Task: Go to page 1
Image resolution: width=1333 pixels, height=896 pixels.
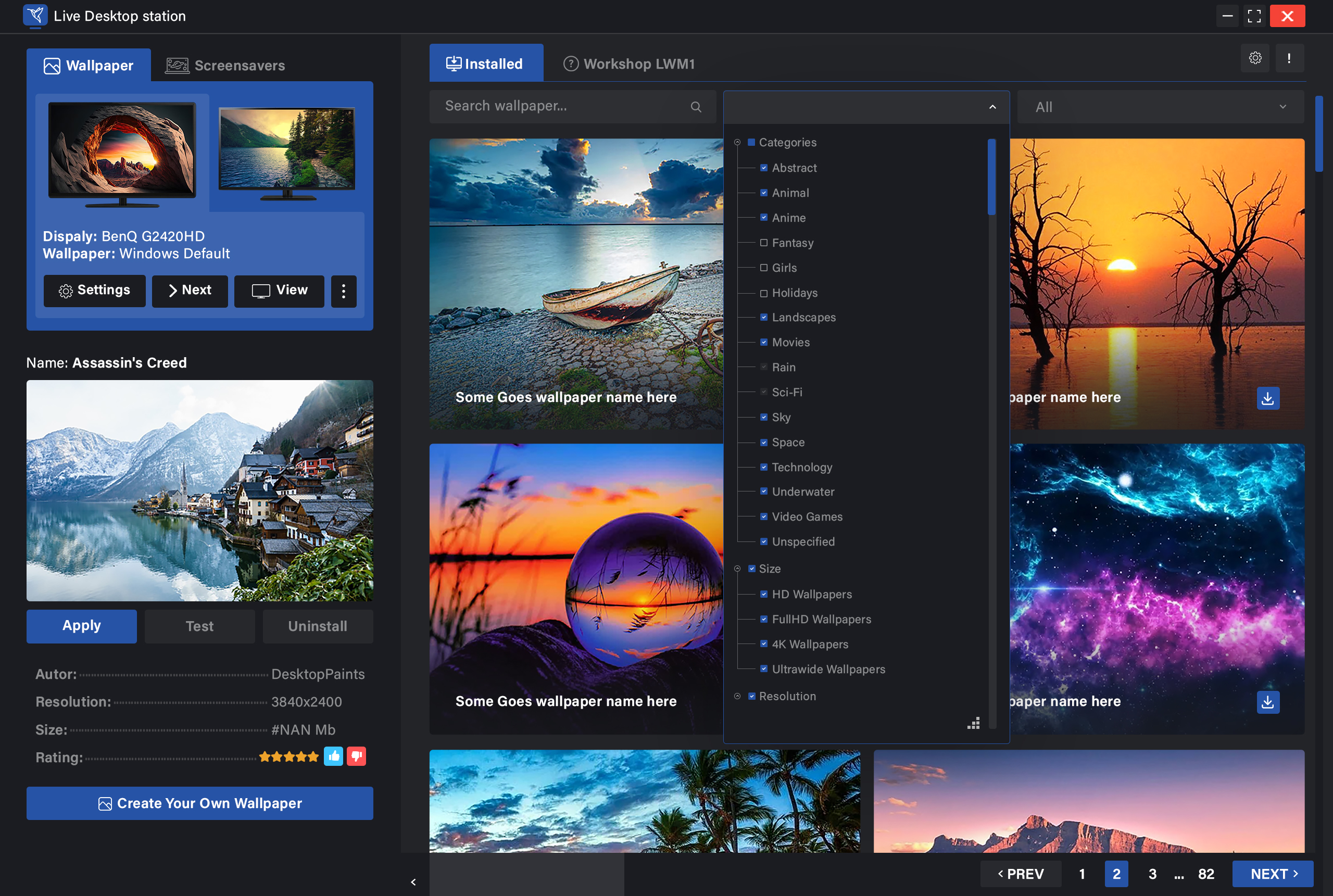Action: pyautogui.click(x=1082, y=874)
